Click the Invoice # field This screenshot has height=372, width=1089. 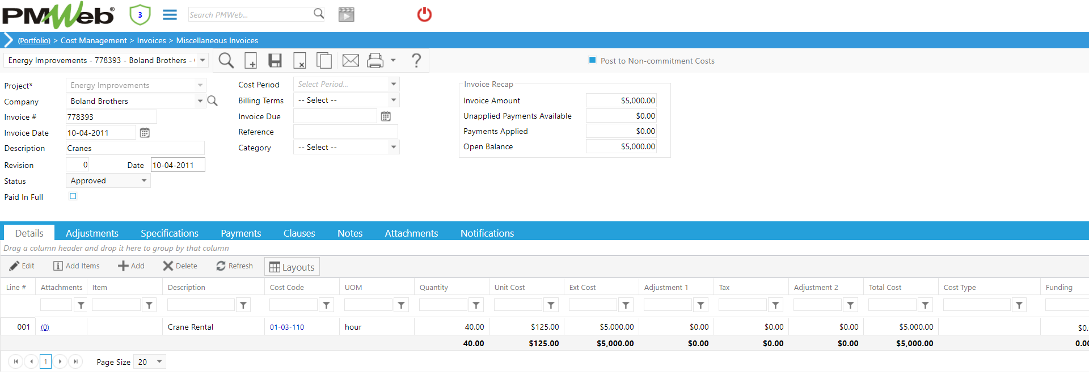click(x=112, y=117)
